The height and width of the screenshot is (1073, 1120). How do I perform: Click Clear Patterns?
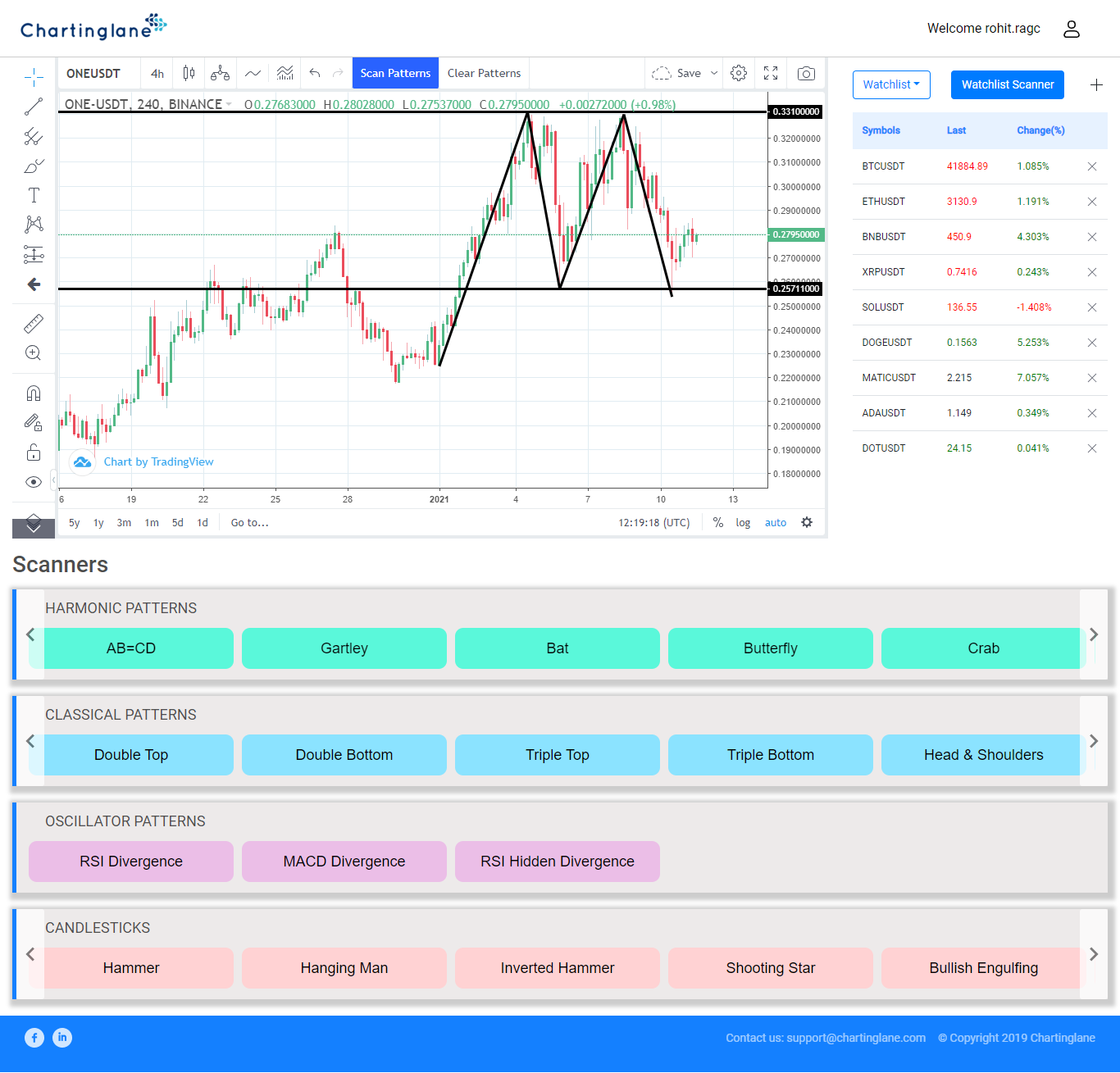pos(484,73)
